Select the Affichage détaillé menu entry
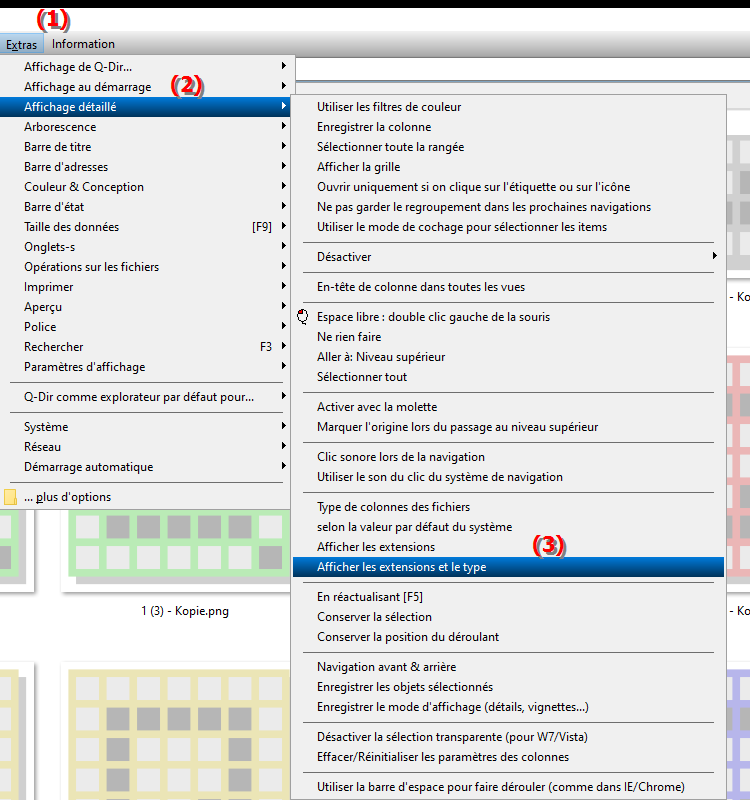 (145, 107)
